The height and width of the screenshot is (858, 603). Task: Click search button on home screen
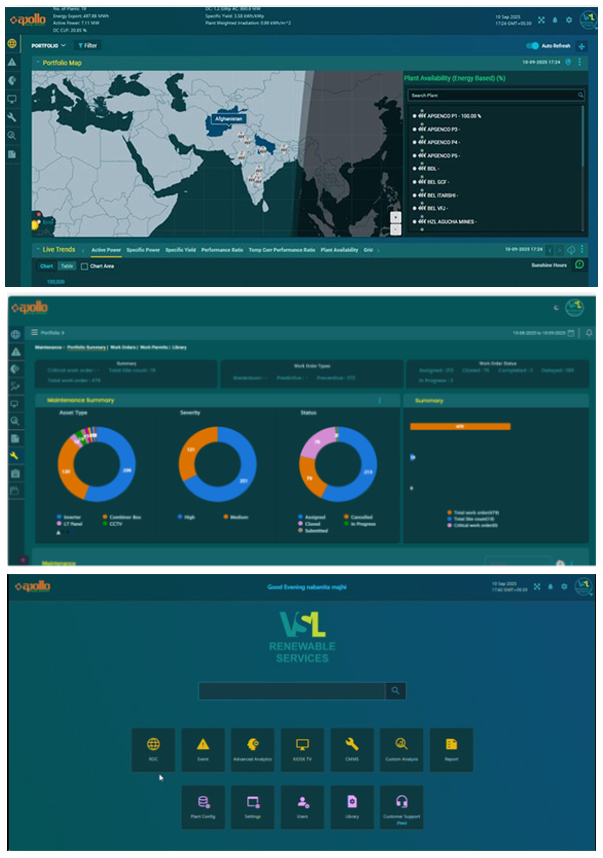[396, 691]
